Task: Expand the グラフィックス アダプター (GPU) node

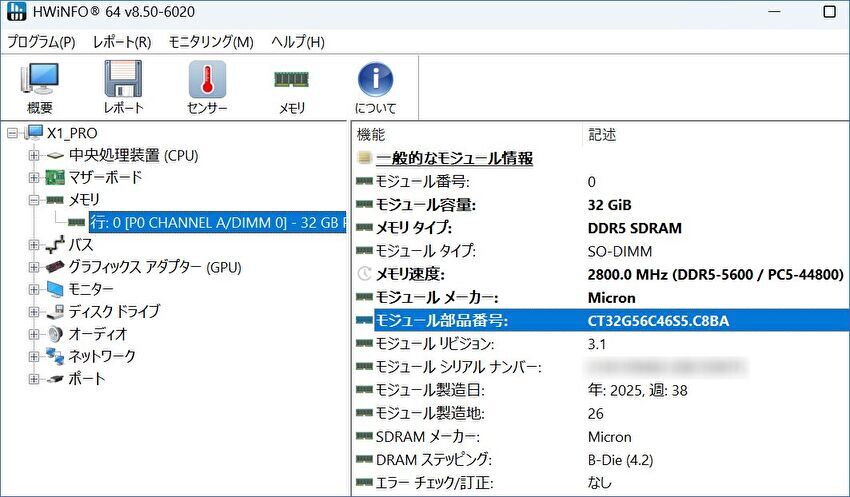Action: (34, 267)
